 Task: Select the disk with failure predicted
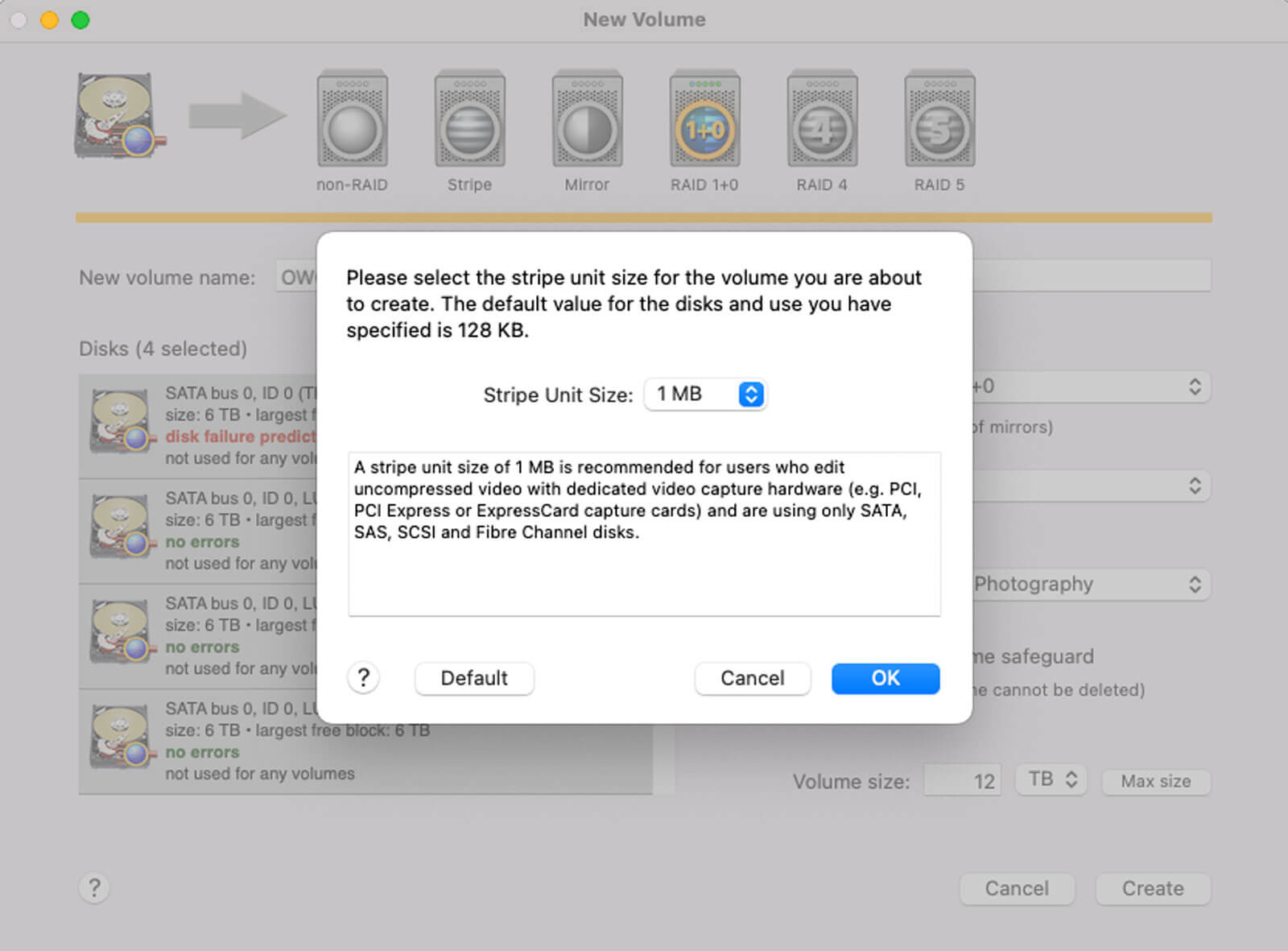click(201, 426)
